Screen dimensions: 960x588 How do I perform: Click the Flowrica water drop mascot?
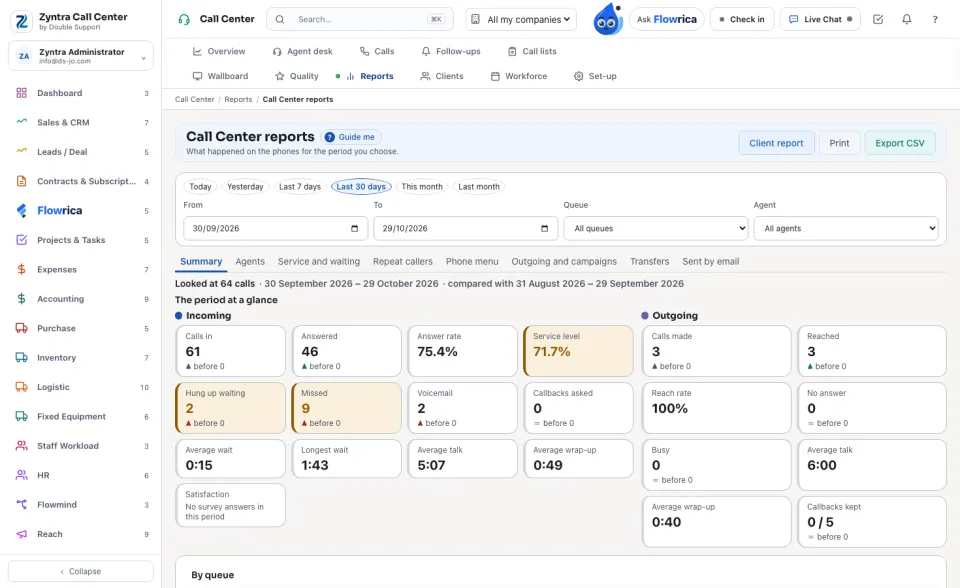tap(608, 19)
